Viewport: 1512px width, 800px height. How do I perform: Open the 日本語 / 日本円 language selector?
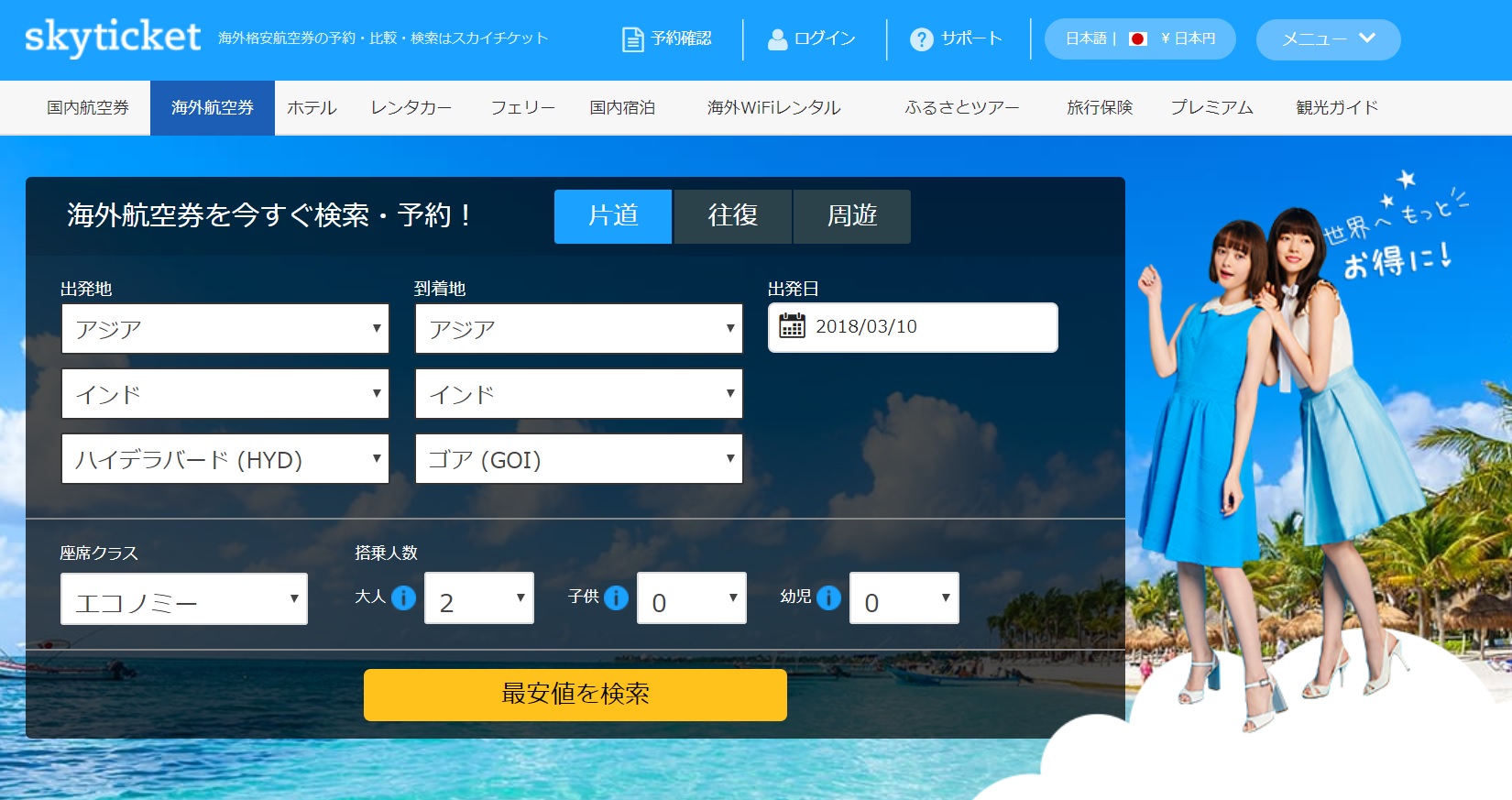pyautogui.click(x=1140, y=39)
